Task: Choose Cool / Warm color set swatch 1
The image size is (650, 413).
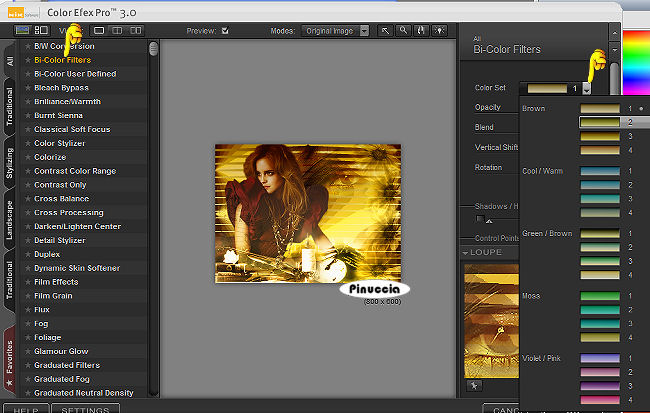Action: [x=600, y=171]
